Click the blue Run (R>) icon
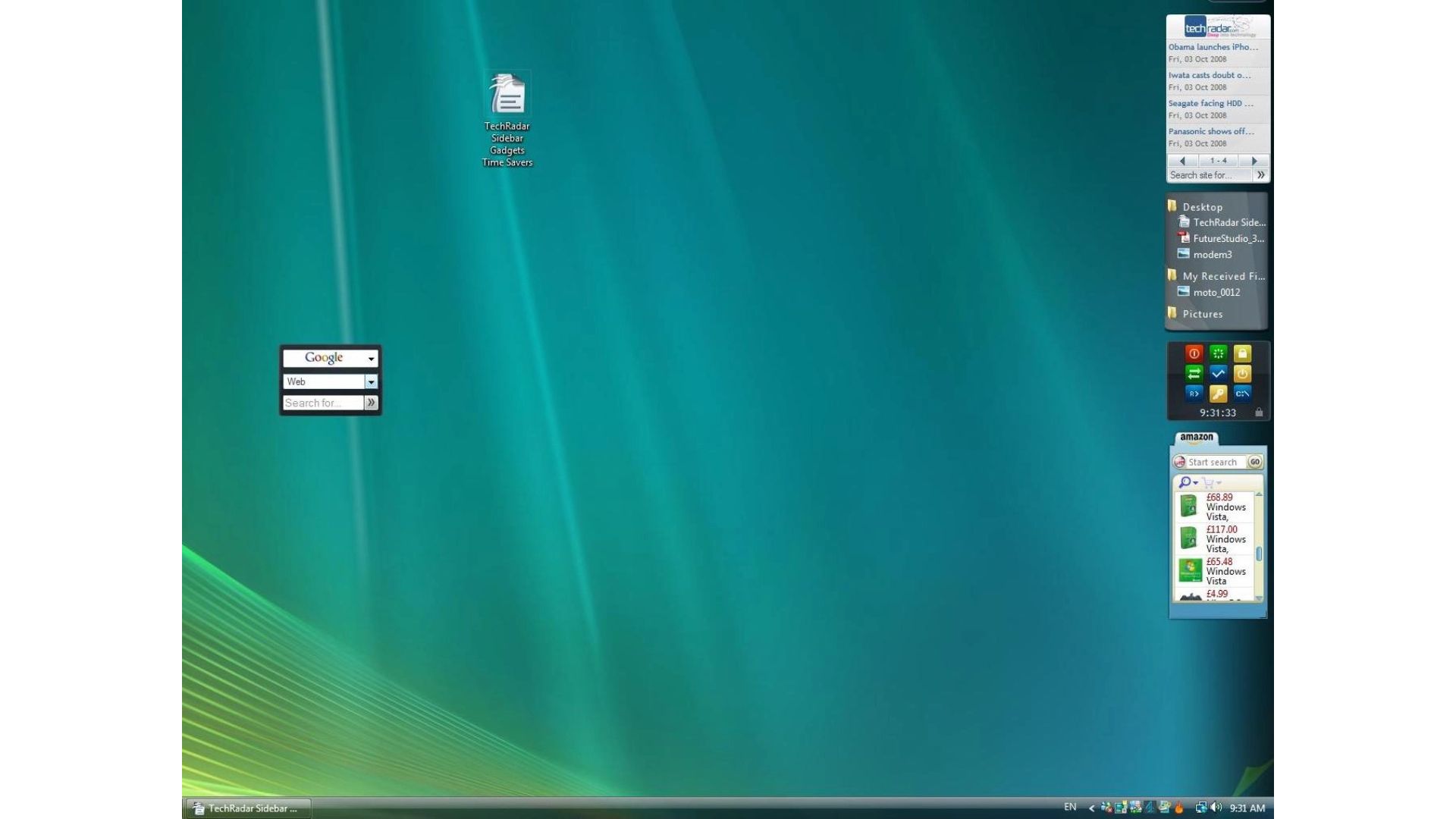1456x819 pixels. (1194, 394)
